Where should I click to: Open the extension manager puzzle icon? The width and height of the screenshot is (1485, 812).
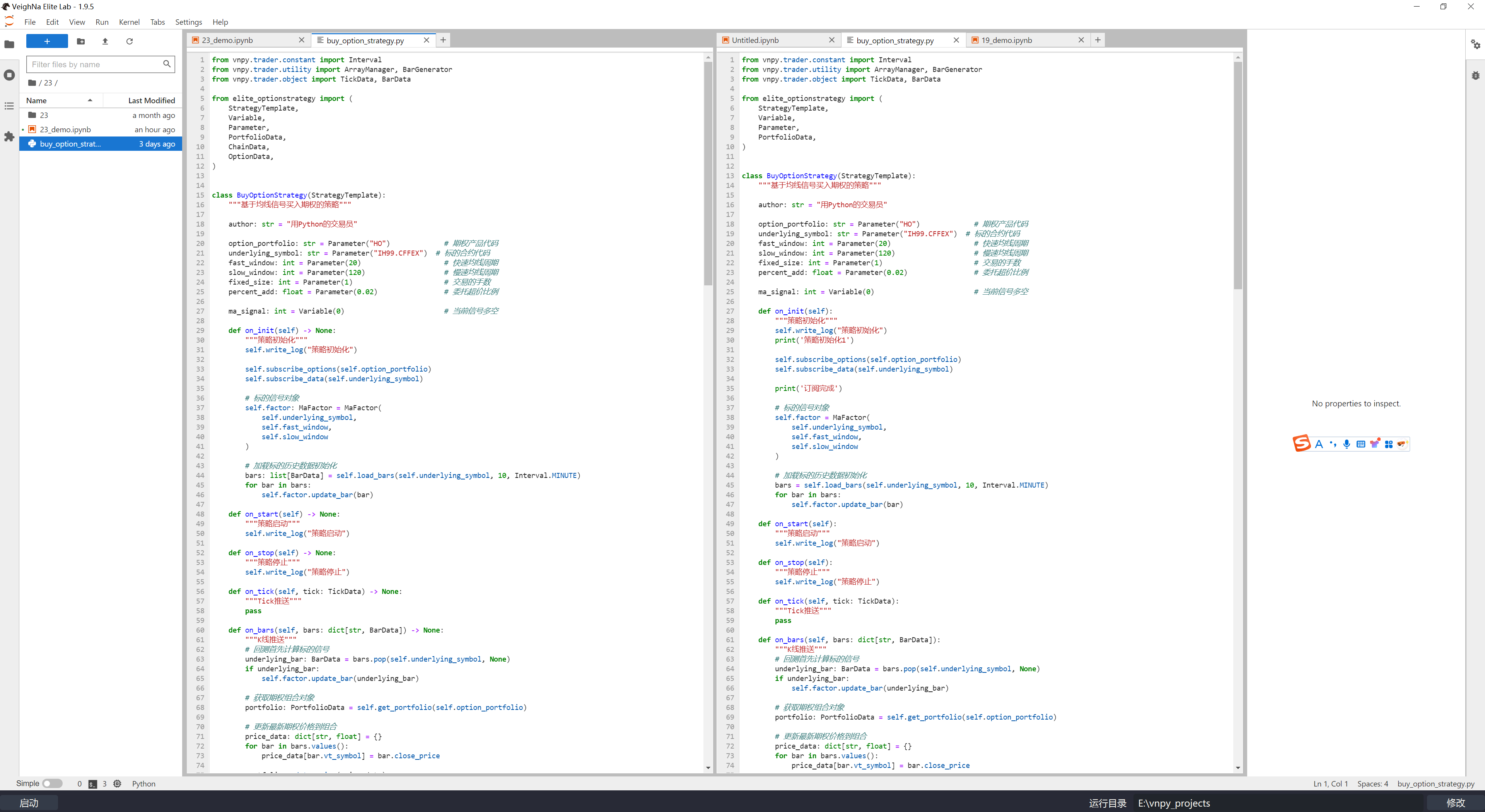pos(9,136)
